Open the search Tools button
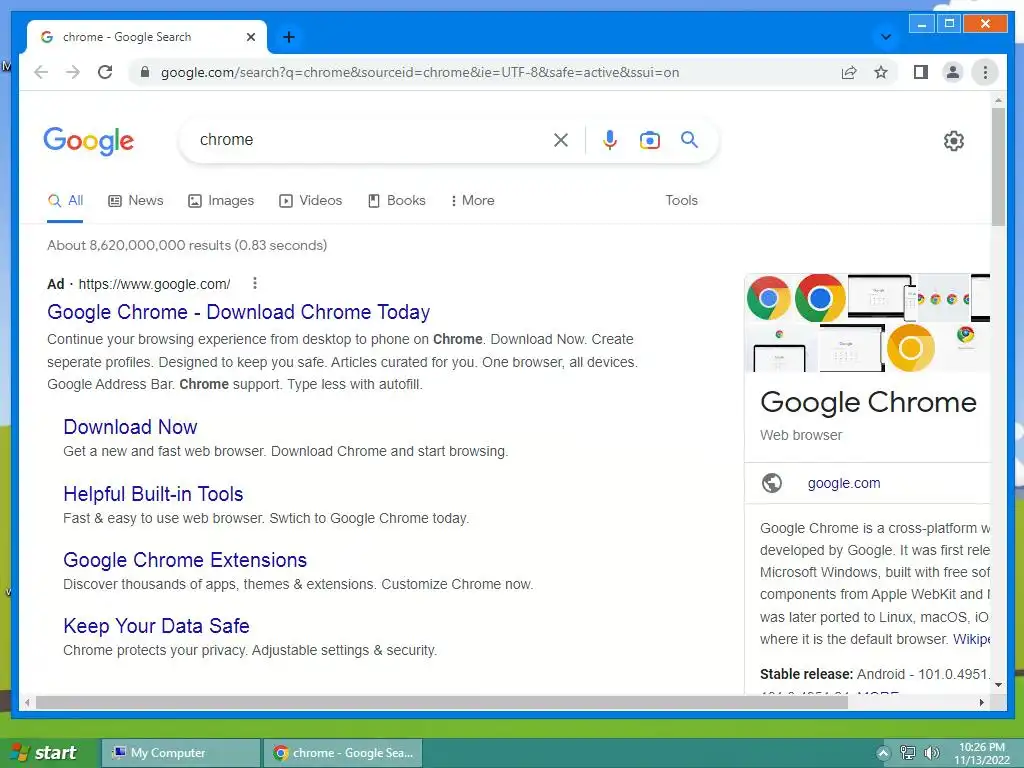The image size is (1024, 768). pyautogui.click(x=681, y=200)
